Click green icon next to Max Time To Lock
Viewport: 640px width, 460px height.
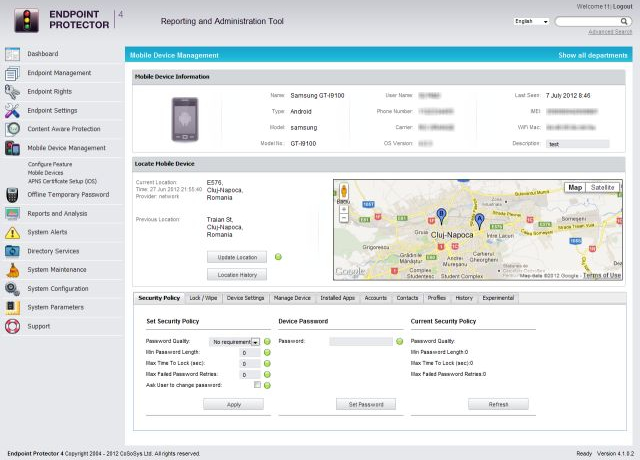point(267,364)
